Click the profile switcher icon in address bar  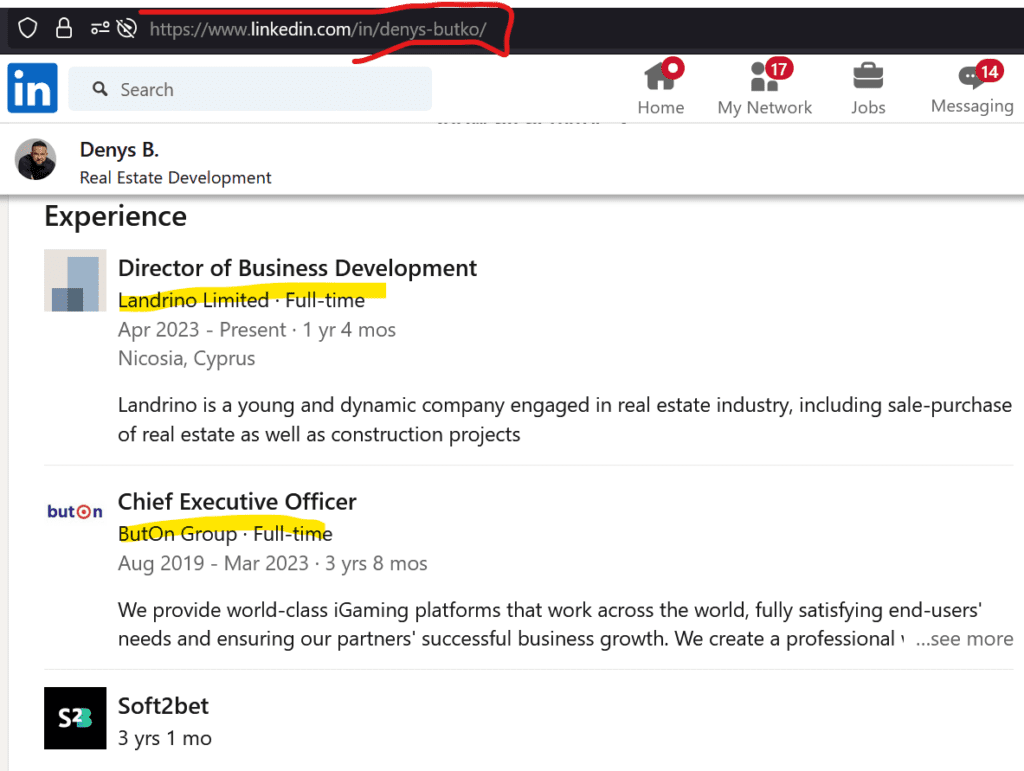click(x=99, y=28)
